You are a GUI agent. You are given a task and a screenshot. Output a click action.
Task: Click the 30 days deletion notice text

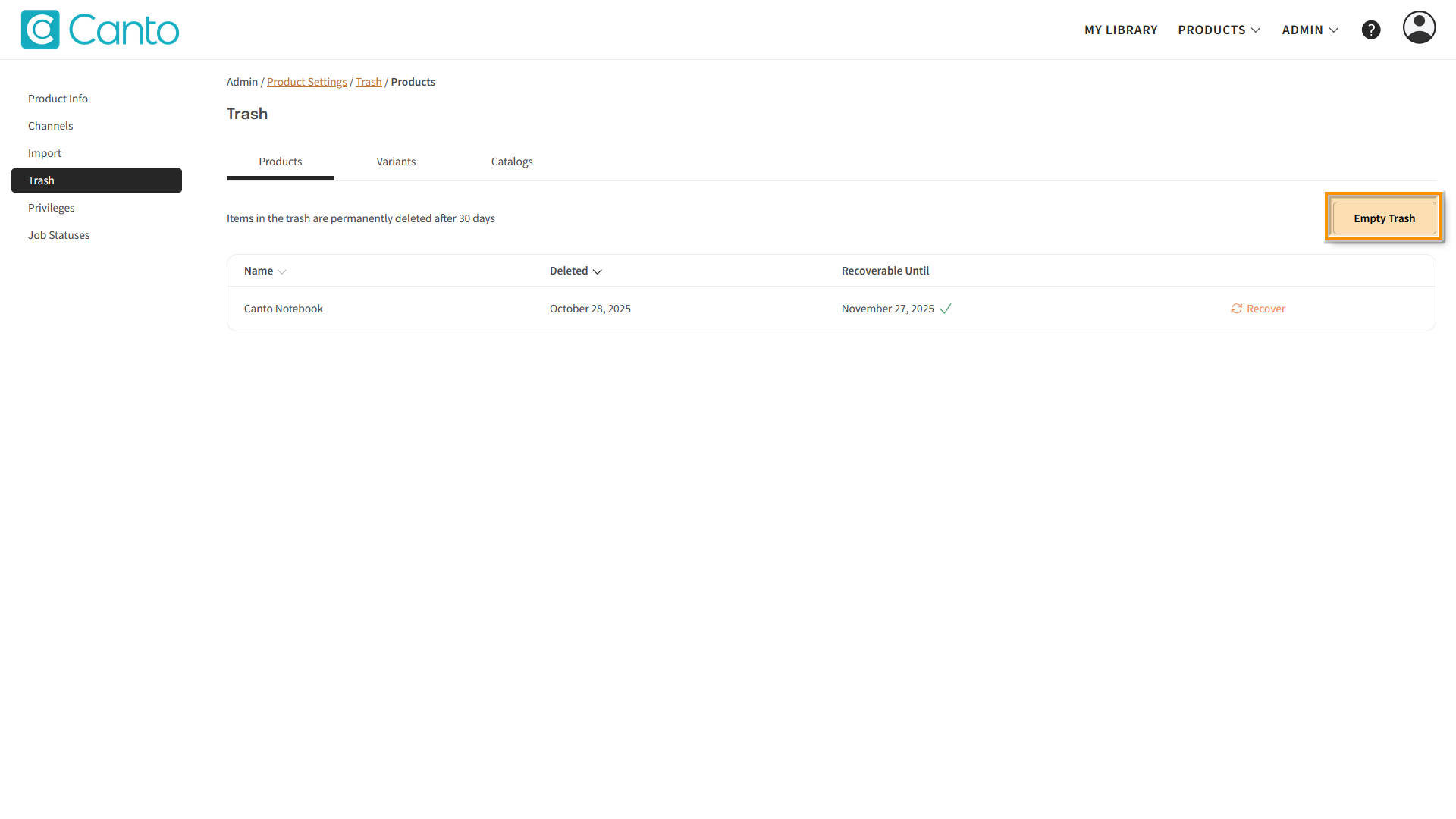pos(361,218)
